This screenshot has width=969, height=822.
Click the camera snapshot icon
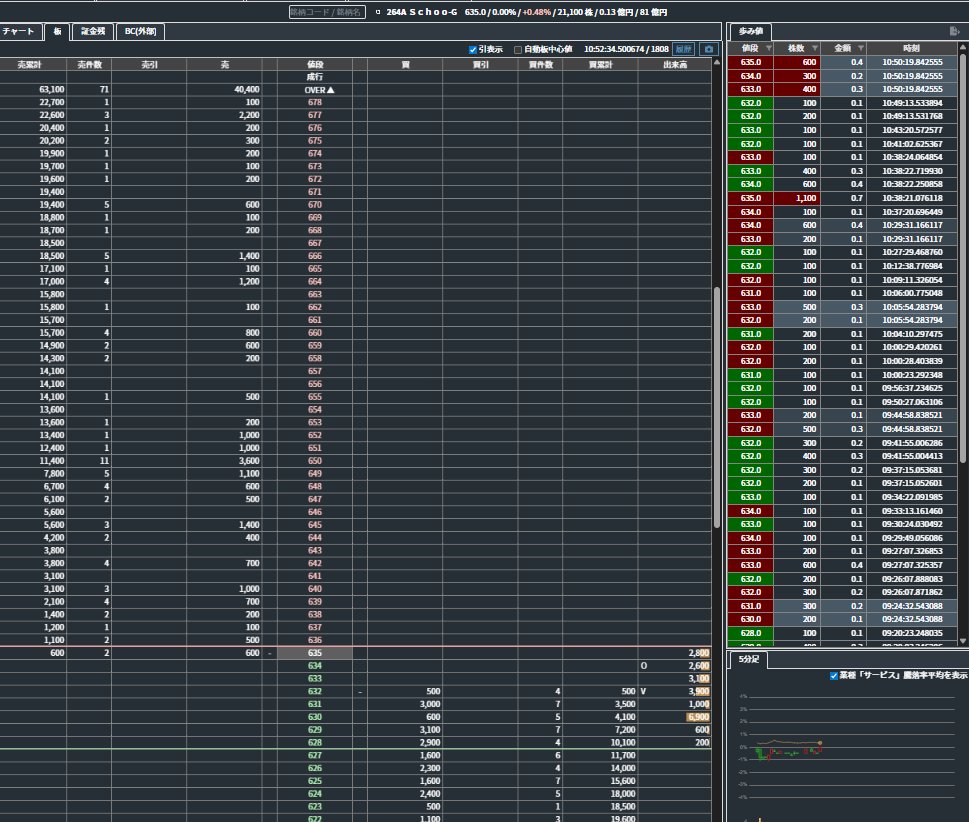pyautogui.click(x=708, y=49)
